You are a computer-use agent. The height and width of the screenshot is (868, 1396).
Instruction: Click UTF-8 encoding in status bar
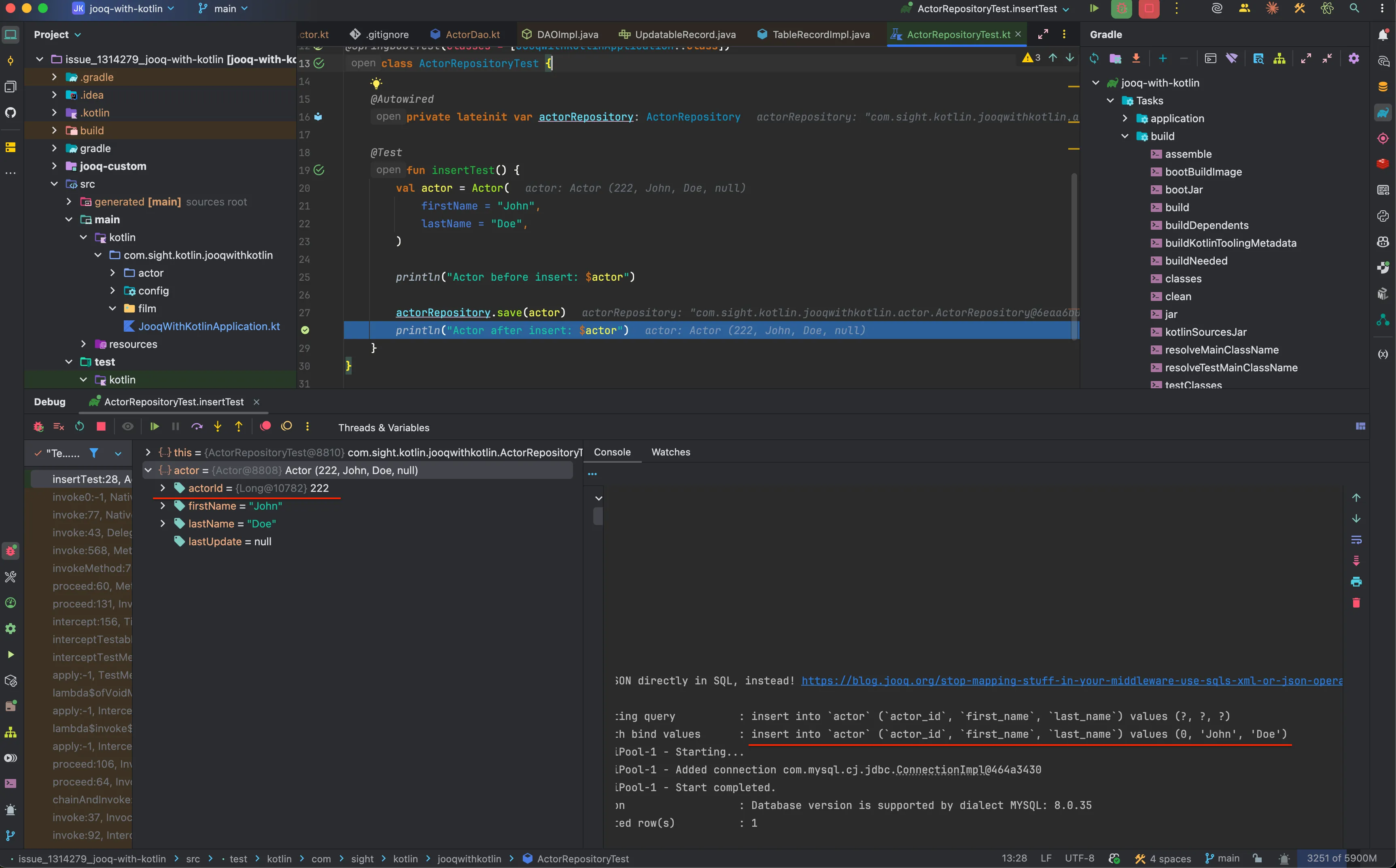click(x=1079, y=859)
